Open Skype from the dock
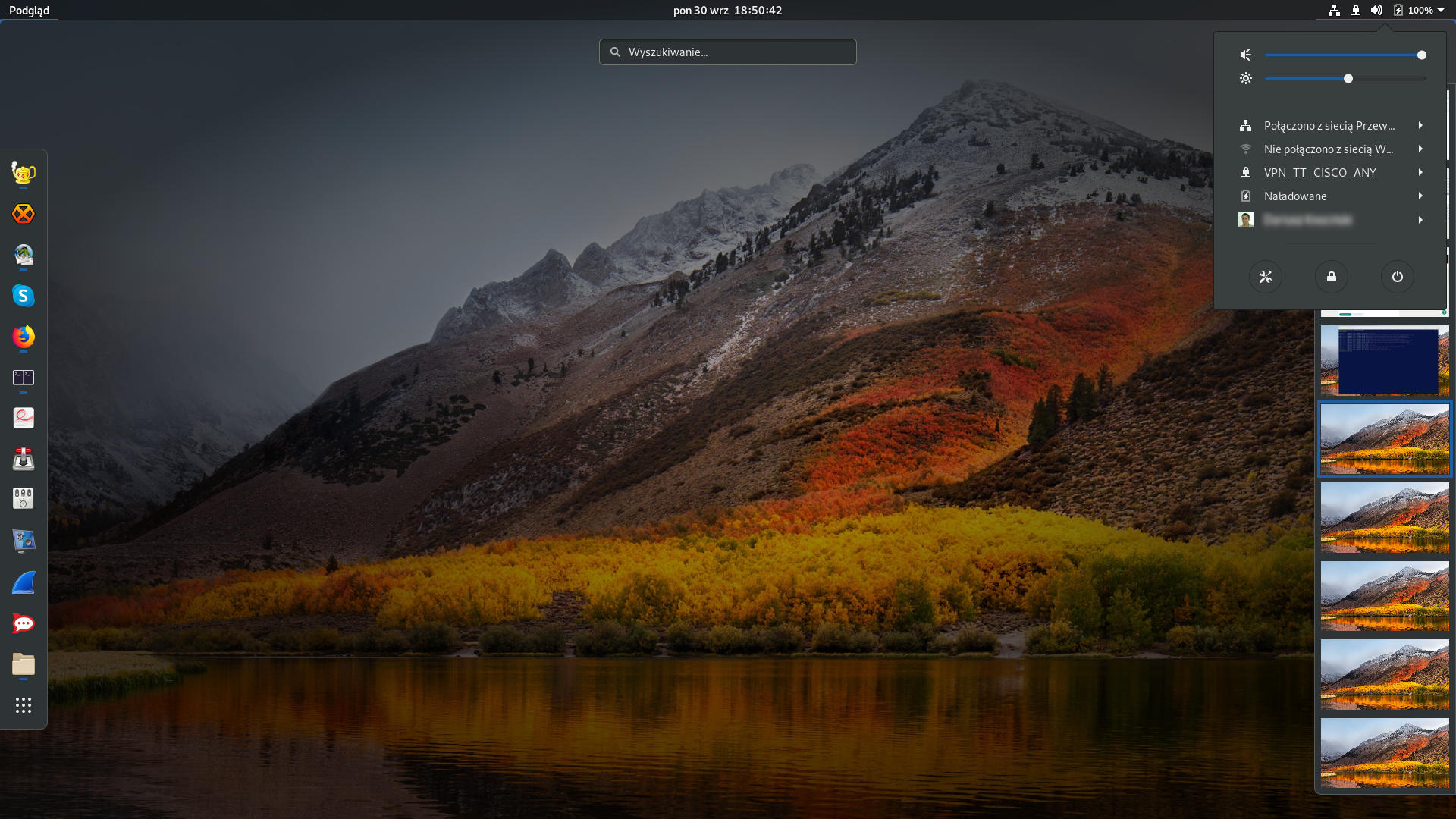This screenshot has height=819, width=1456. pyautogui.click(x=24, y=297)
